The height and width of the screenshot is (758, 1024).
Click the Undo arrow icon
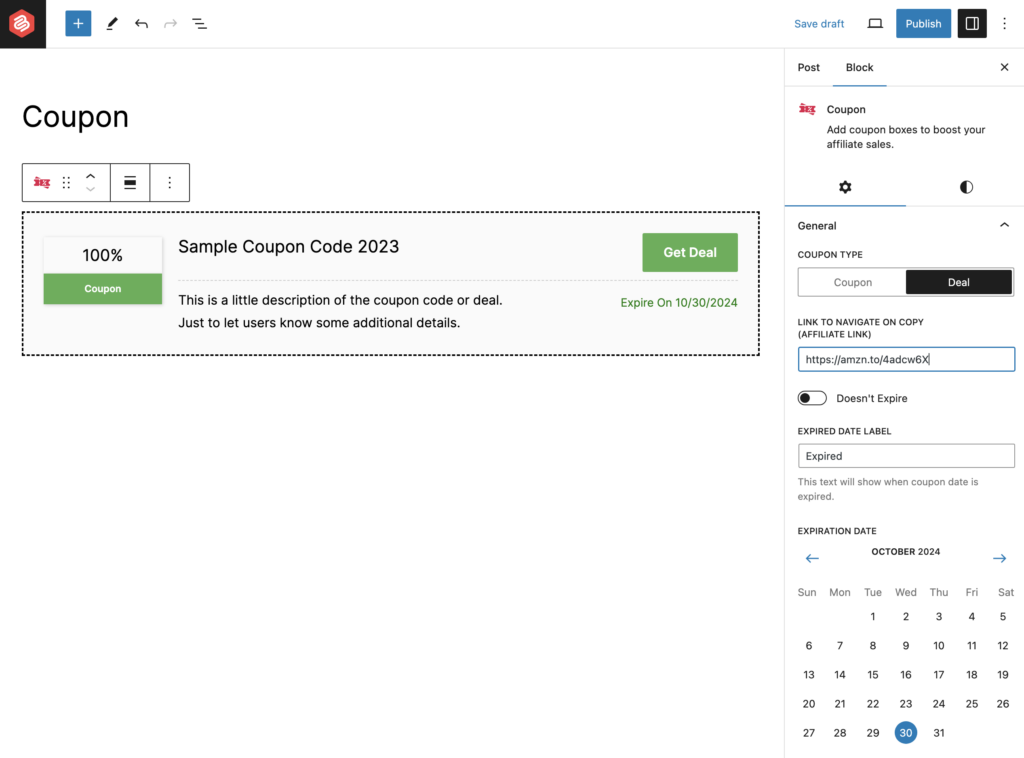pyautogui.click(x=141, y=23)
